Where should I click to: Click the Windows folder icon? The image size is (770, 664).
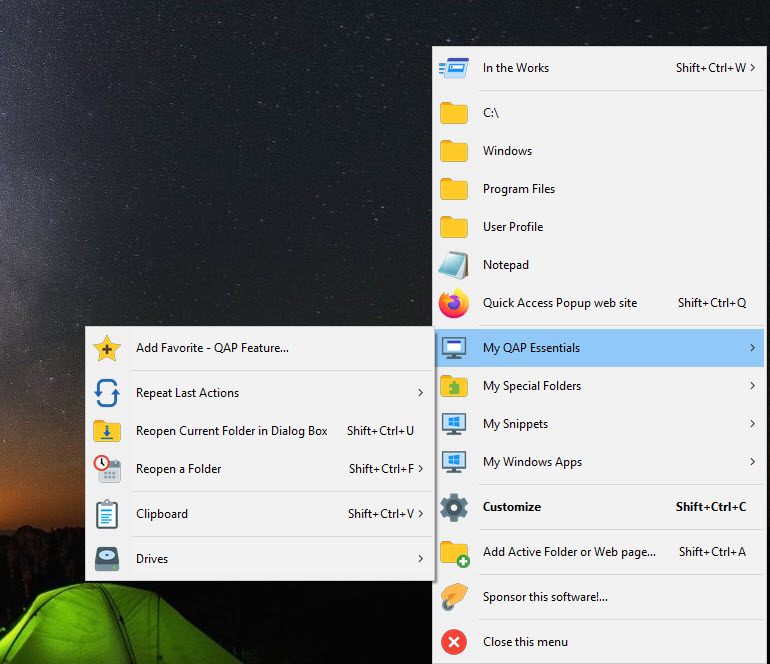[x=453, y=151]
